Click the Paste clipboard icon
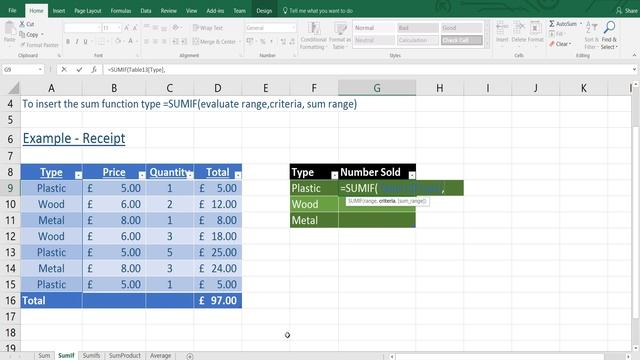640x360 pixels. (10, 29)
